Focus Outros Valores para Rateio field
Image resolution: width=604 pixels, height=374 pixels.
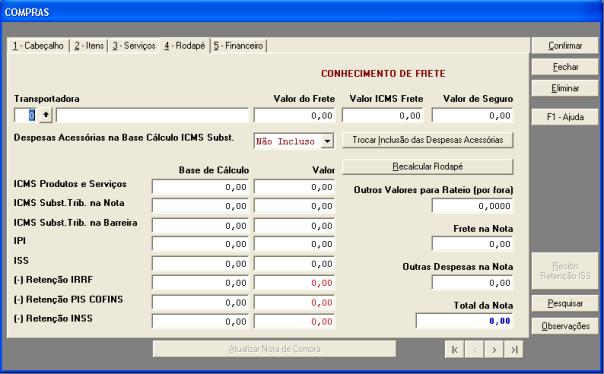(472, 206)
